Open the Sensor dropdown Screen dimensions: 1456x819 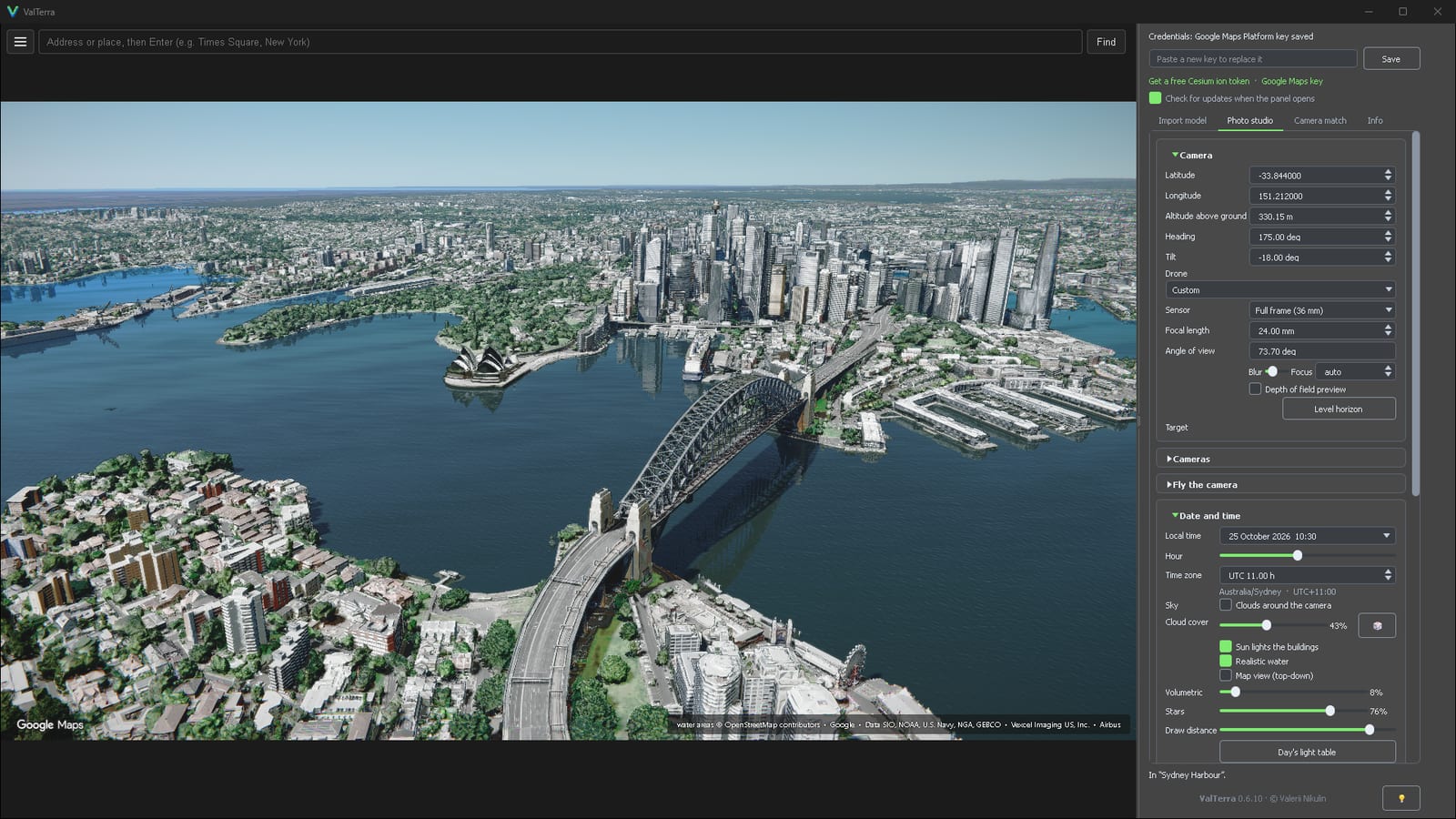(x=1322, y=310)
